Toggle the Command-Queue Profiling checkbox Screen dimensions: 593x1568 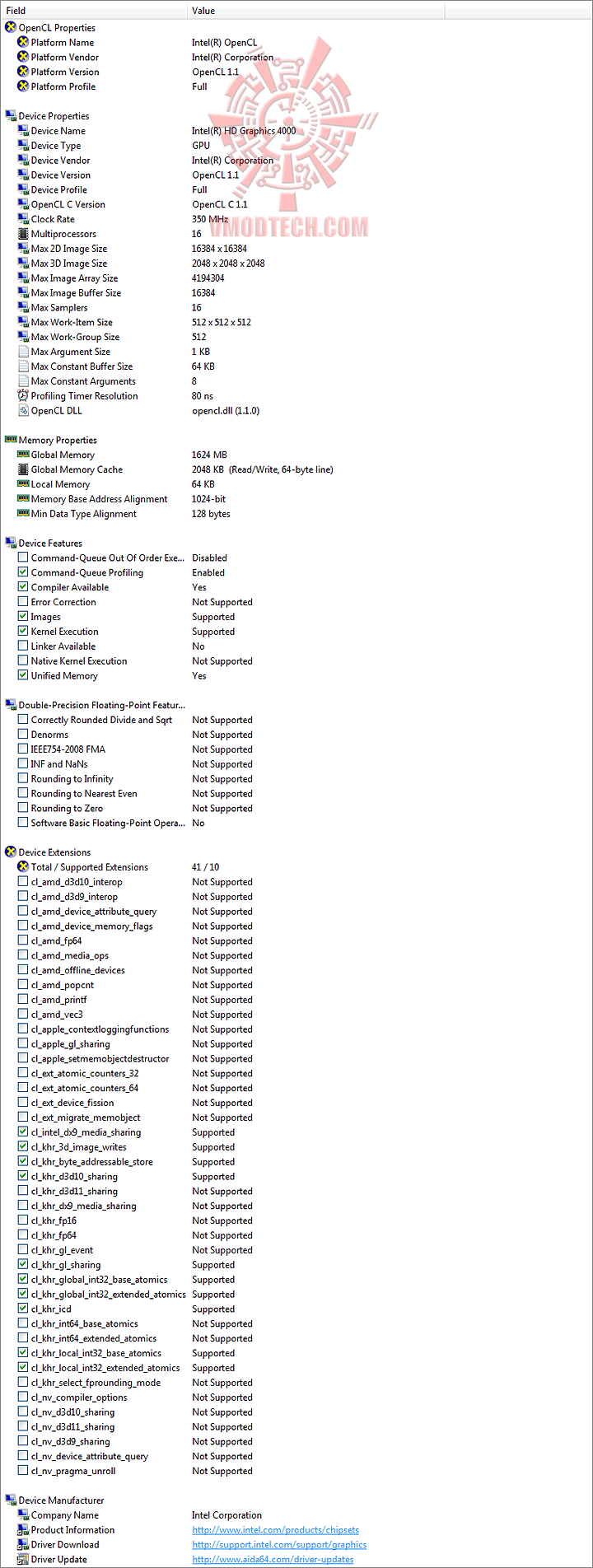[23, 572]
